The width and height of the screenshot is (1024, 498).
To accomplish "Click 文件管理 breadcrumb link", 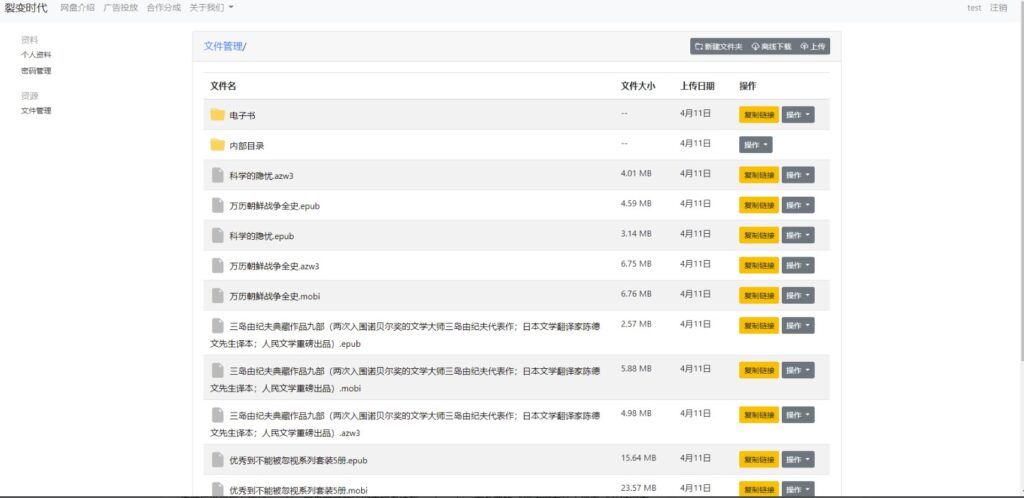I will click(x=223, y=46).
